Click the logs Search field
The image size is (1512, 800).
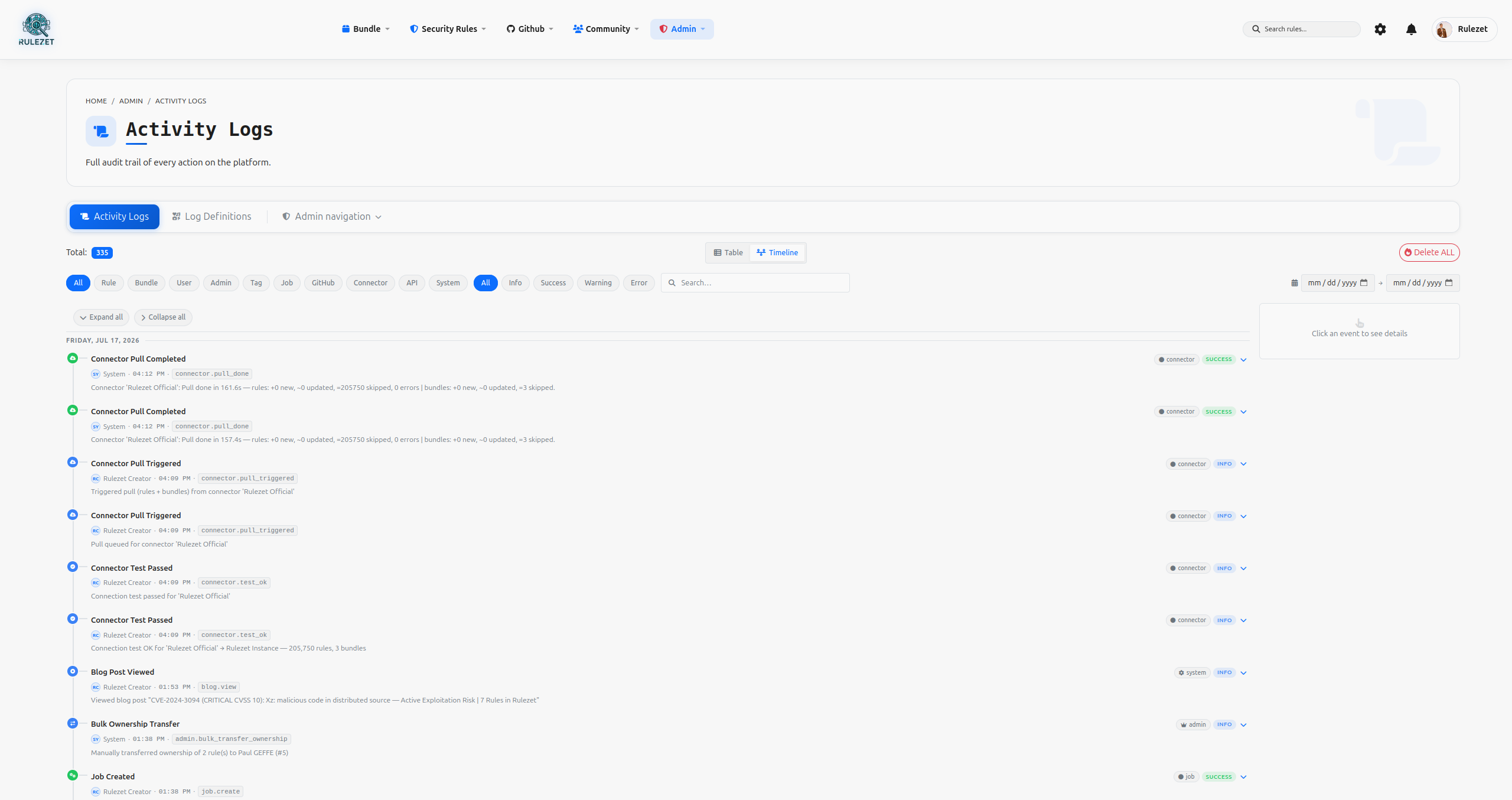(x=755, y=283)
